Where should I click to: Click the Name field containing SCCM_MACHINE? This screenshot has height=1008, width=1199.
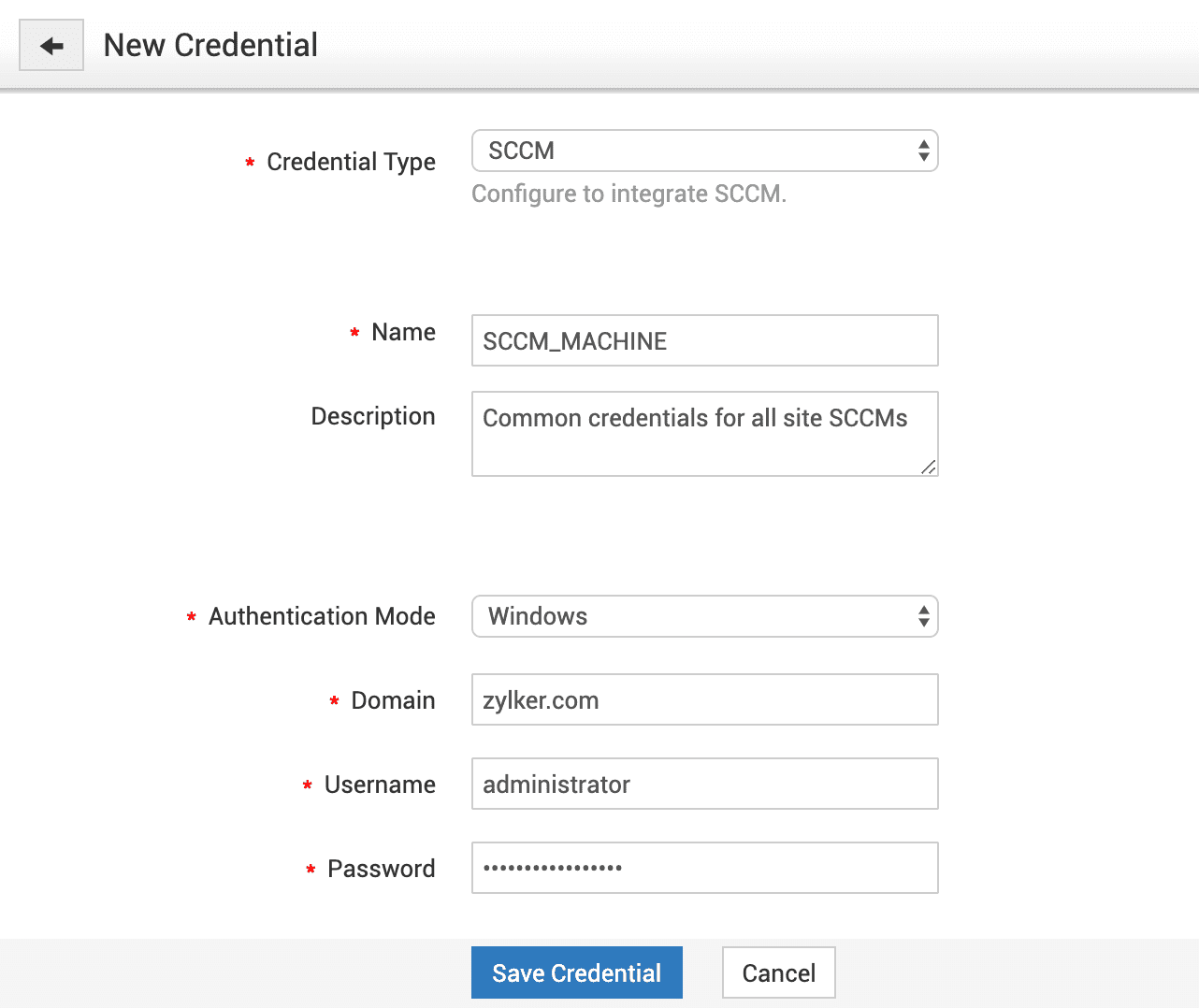pyautogui.click(x=704, y=340)
